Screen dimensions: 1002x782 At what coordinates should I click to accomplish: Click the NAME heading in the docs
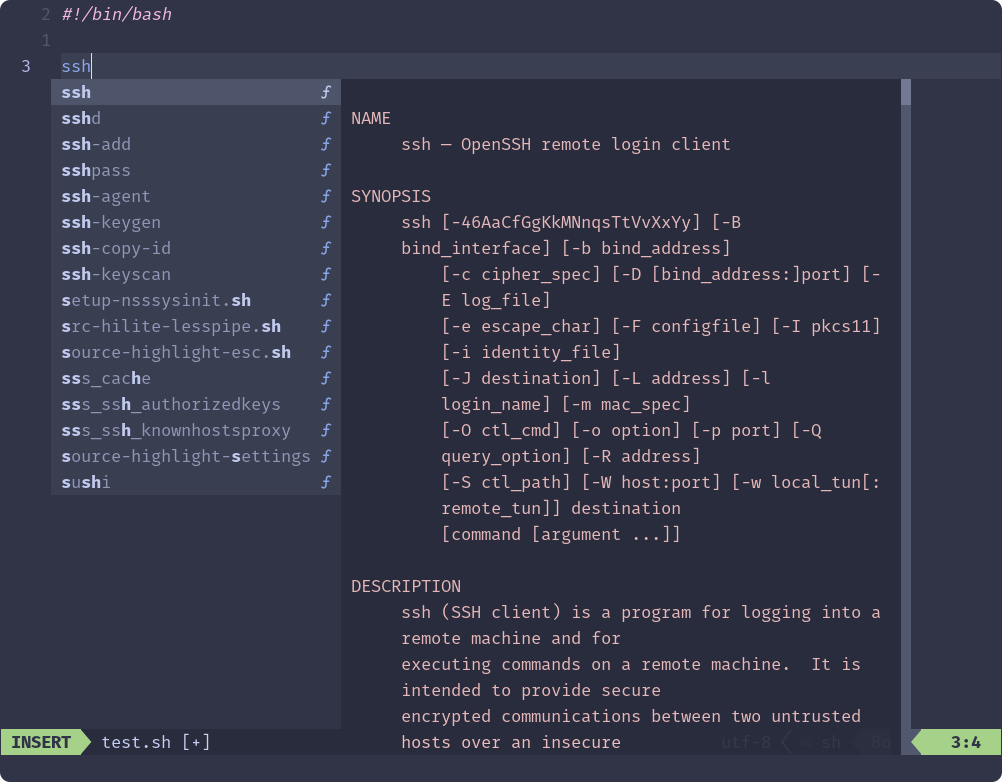pos(371,118)
